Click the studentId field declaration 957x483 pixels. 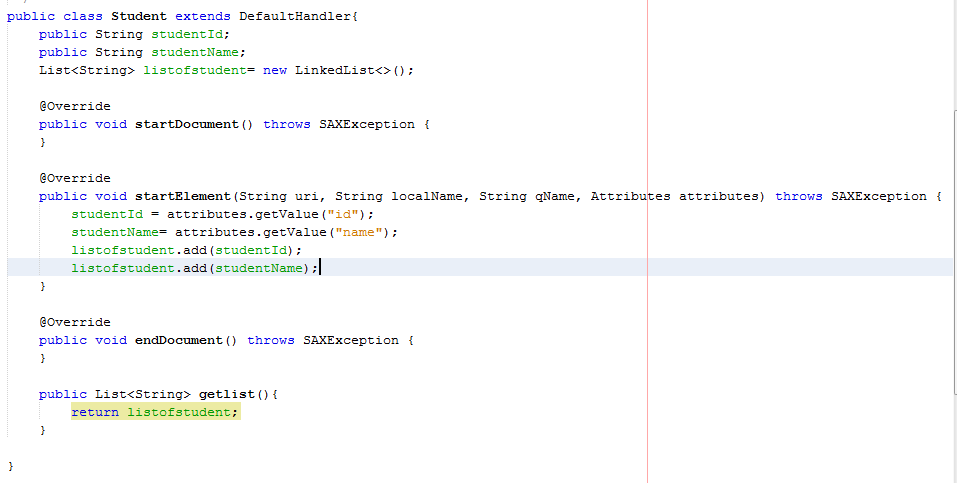[x=187, y=34]
